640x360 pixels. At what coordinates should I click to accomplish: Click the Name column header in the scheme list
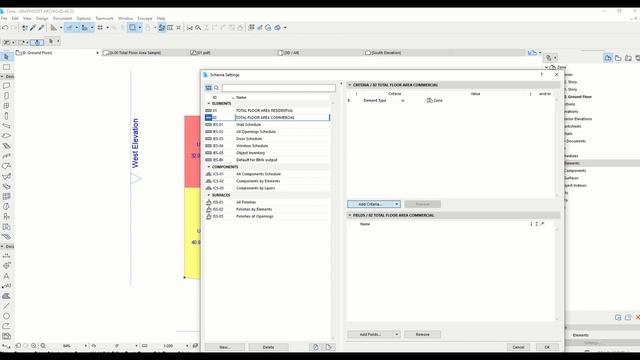click(x=241, y=98)
